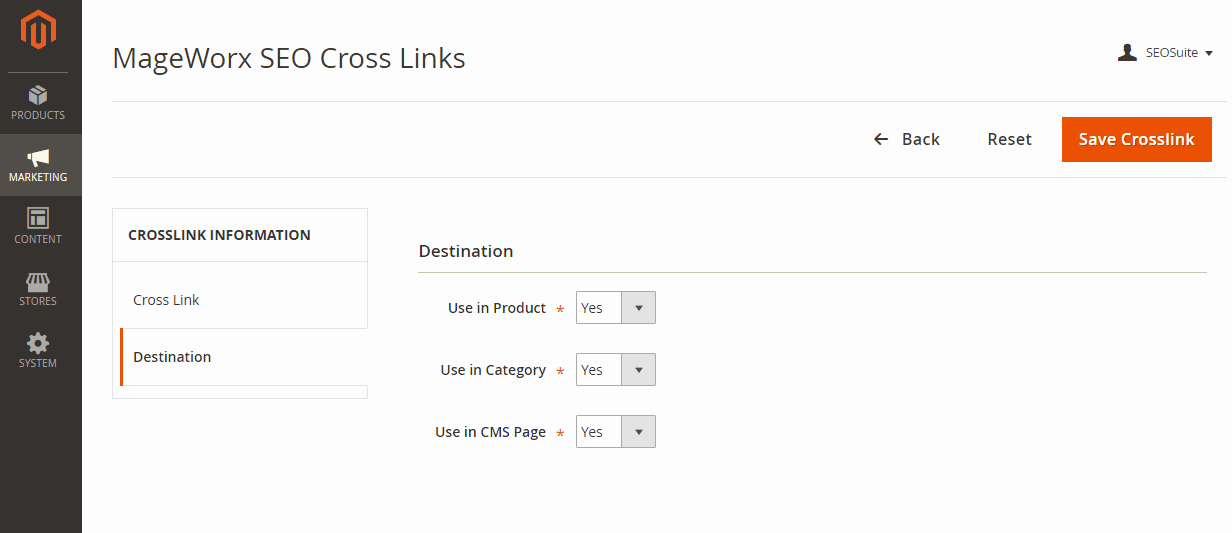Click the Use in Product label

(x=497, y=308)
